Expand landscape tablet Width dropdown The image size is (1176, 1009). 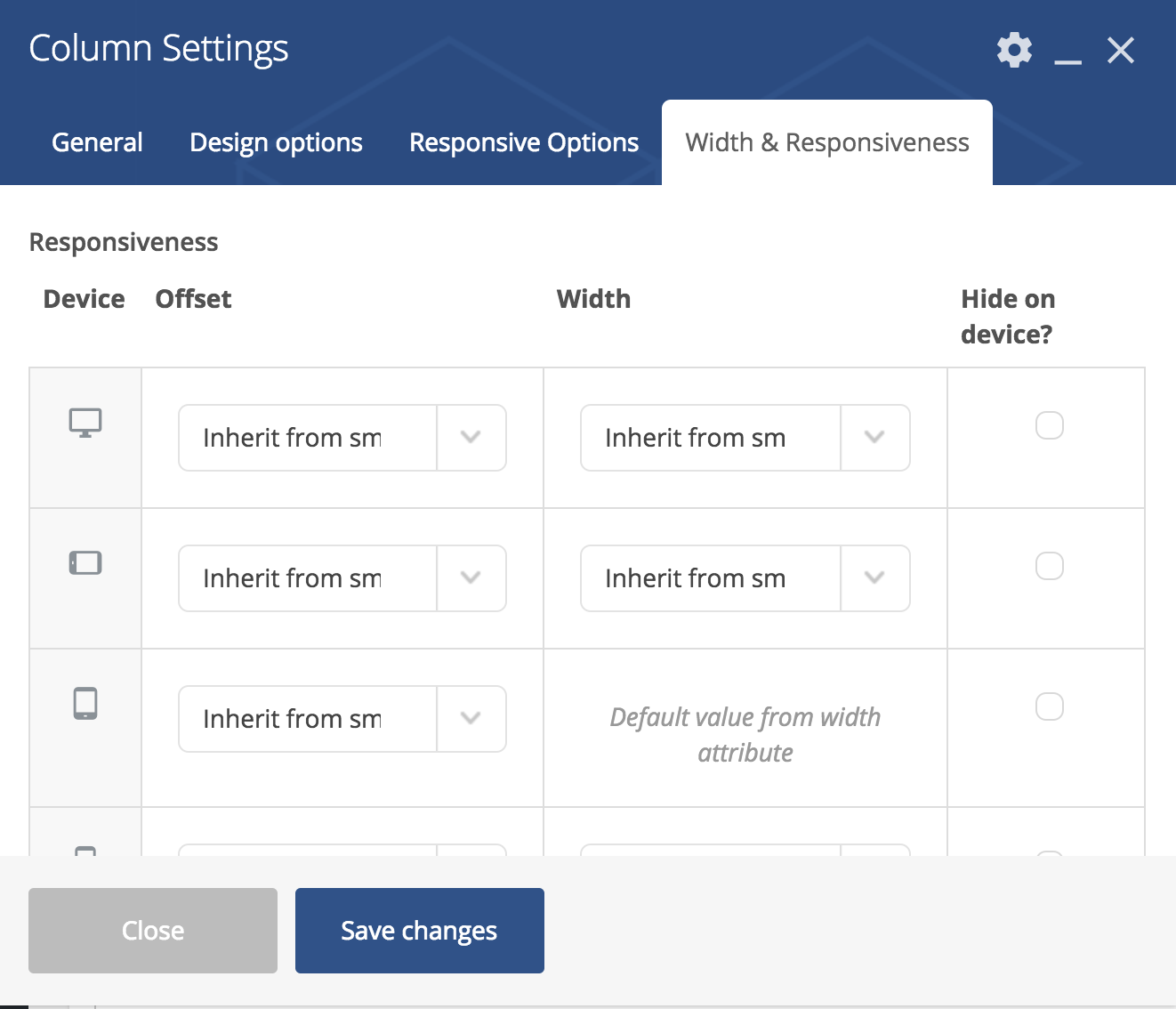[745, 578]
